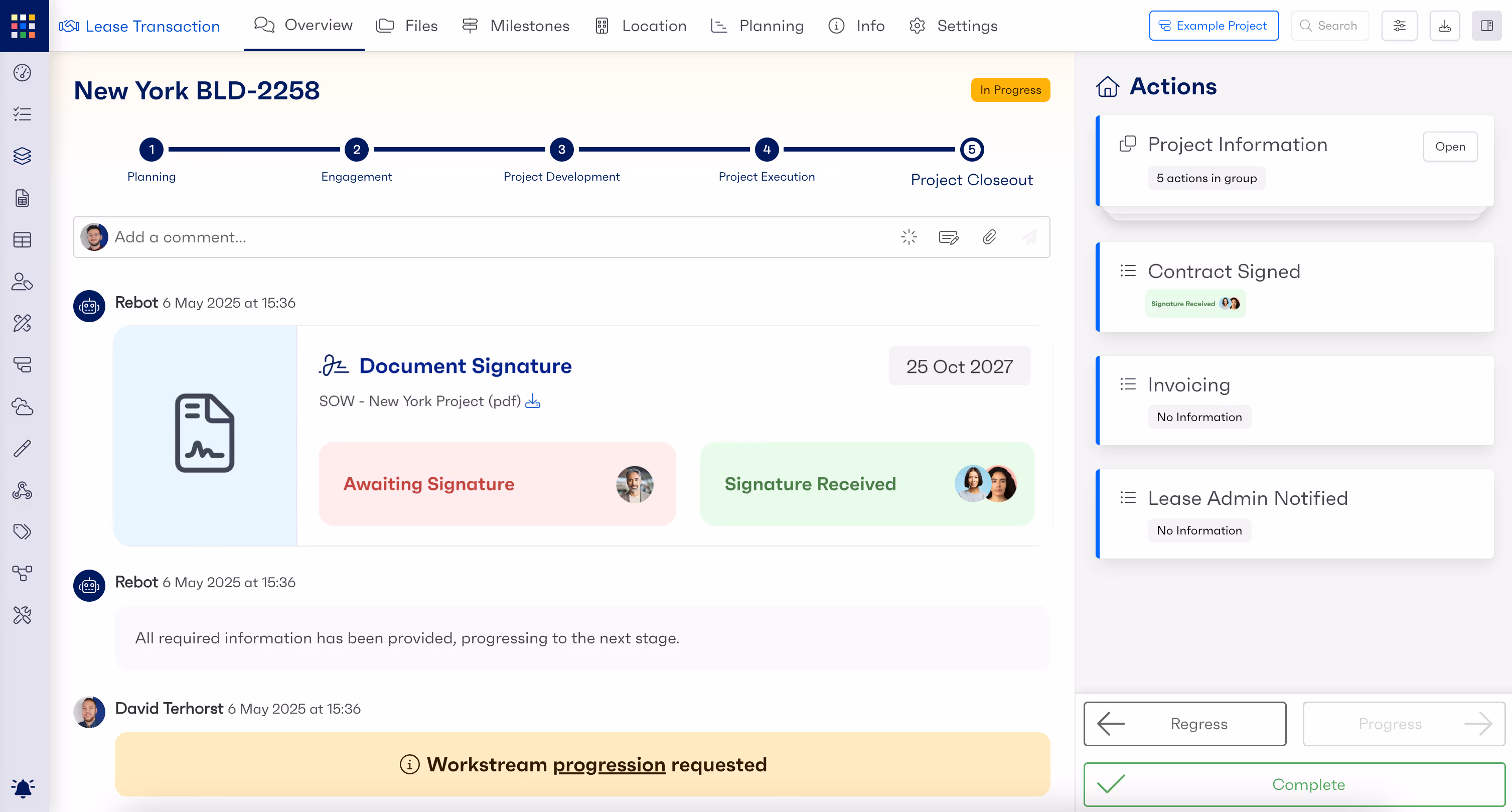Open the app grid launcher menu
Image resolution: width=1512 pixels, height=812 pixels.
[24, 26]
